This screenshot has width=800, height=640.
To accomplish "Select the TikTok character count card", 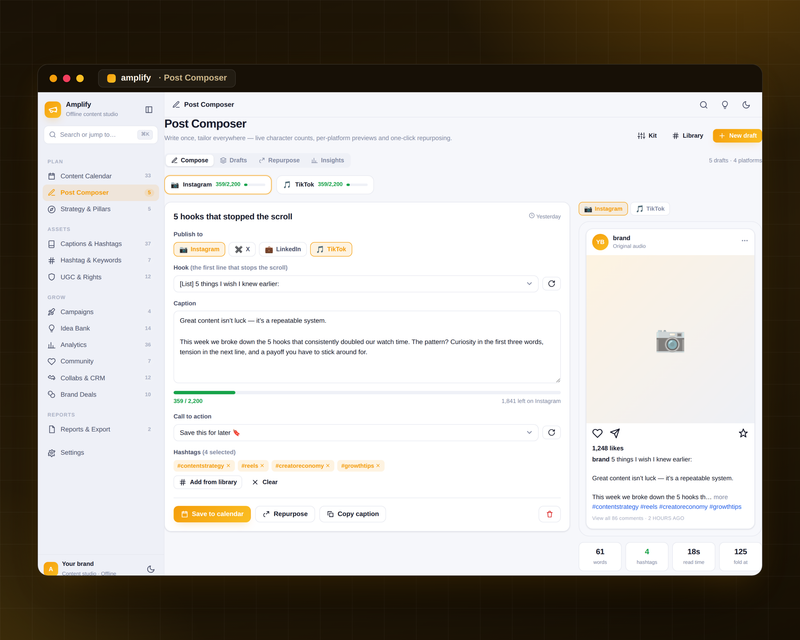I will coord(324,185).
